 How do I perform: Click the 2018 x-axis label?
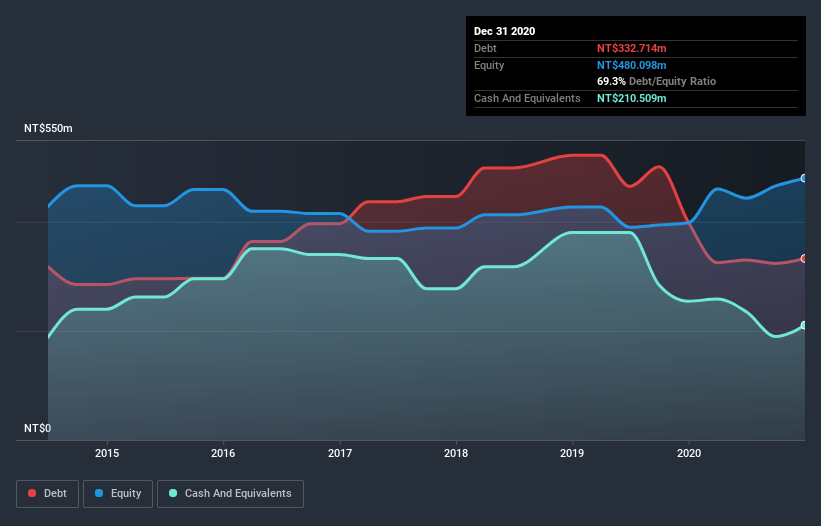456,453
